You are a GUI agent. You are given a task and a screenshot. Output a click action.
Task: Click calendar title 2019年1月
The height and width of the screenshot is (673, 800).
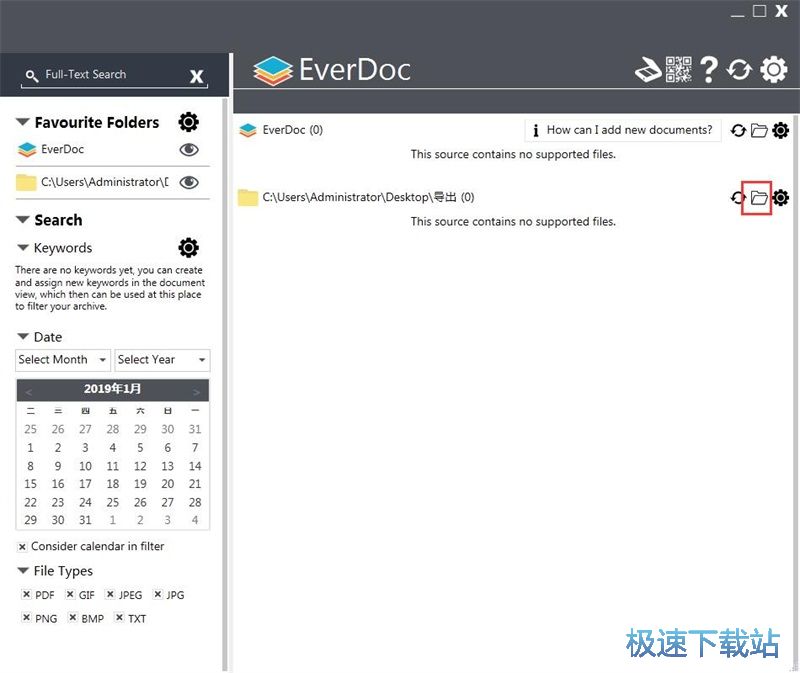[112, 389]
